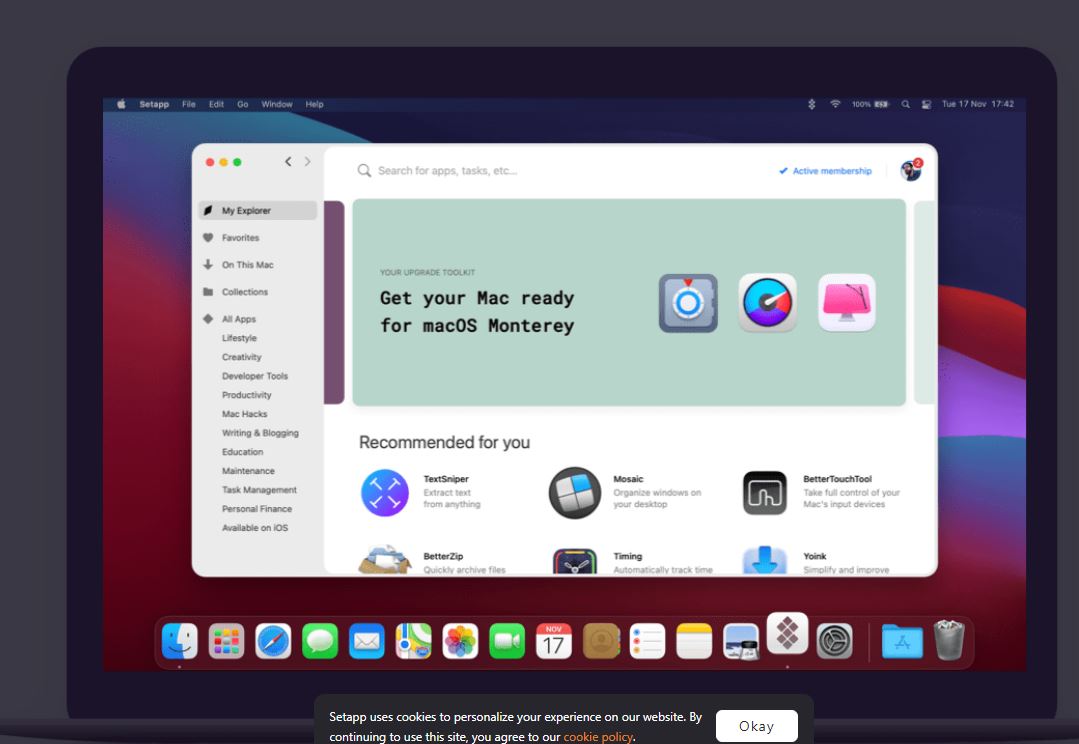The height and width of the screenshot is (744, 1079).
Task: Select the Education category
Action: [242, 451]
